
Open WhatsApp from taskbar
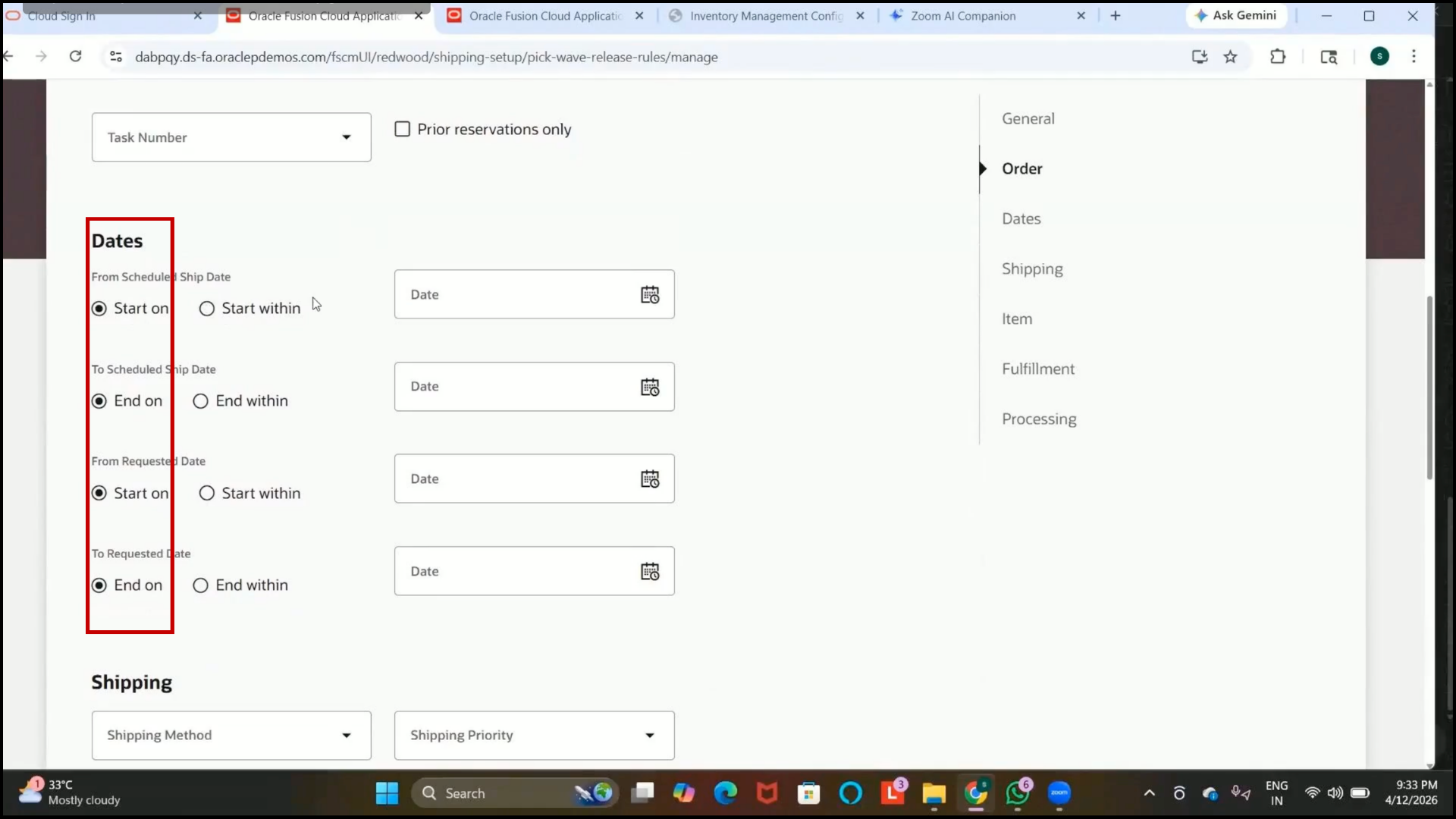tap(1018, 793)
